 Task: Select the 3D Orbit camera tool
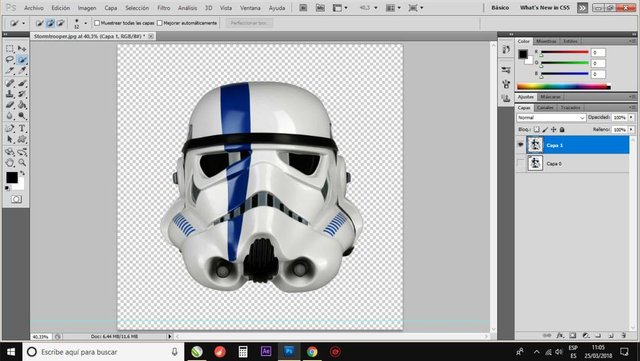(22, 152)
